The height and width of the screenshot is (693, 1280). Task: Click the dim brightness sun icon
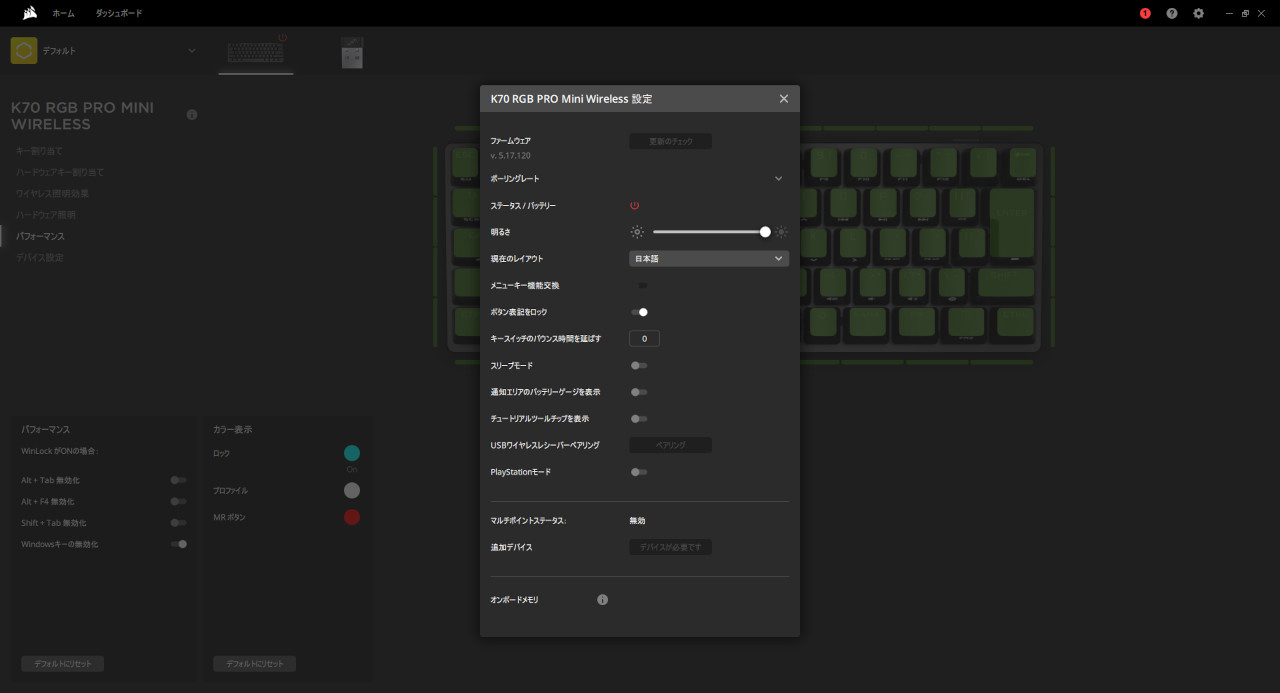[x=637, y=232]
